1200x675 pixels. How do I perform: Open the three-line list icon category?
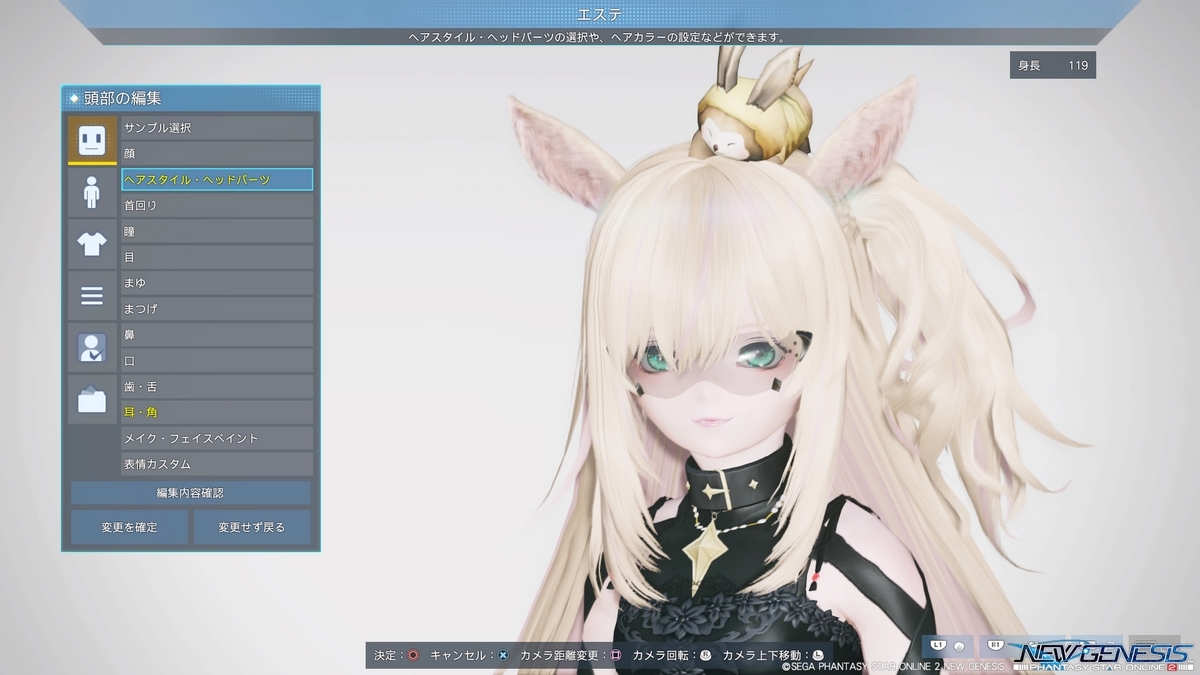tap(91, 296)
